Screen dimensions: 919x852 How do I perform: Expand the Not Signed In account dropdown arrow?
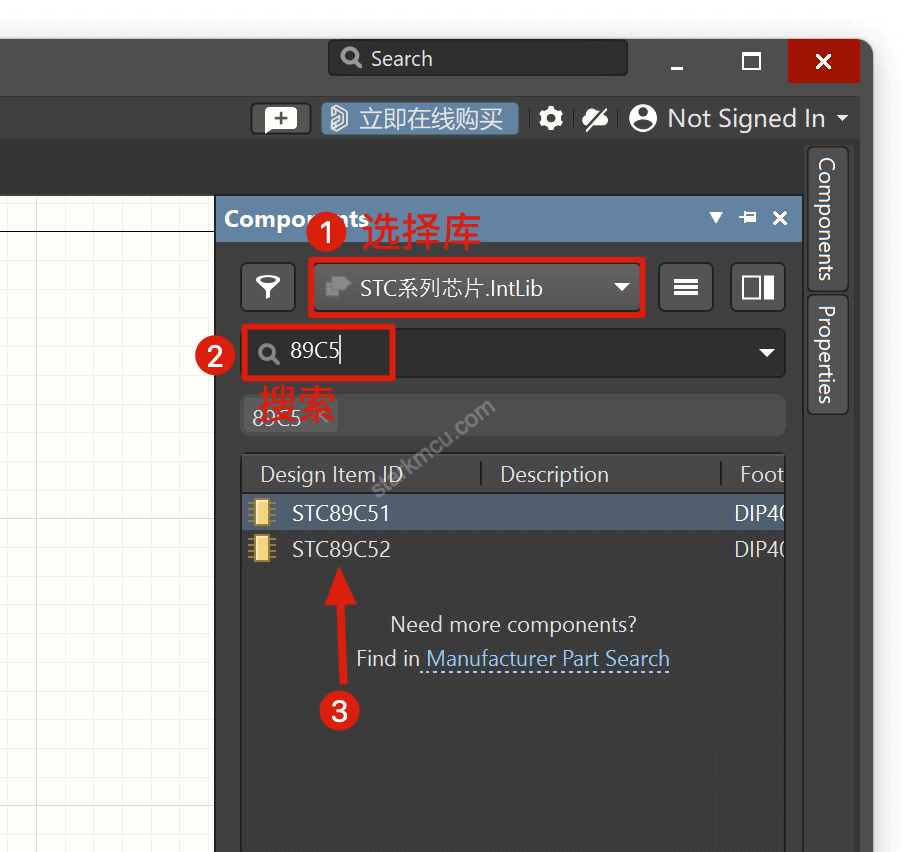(842, 118)
